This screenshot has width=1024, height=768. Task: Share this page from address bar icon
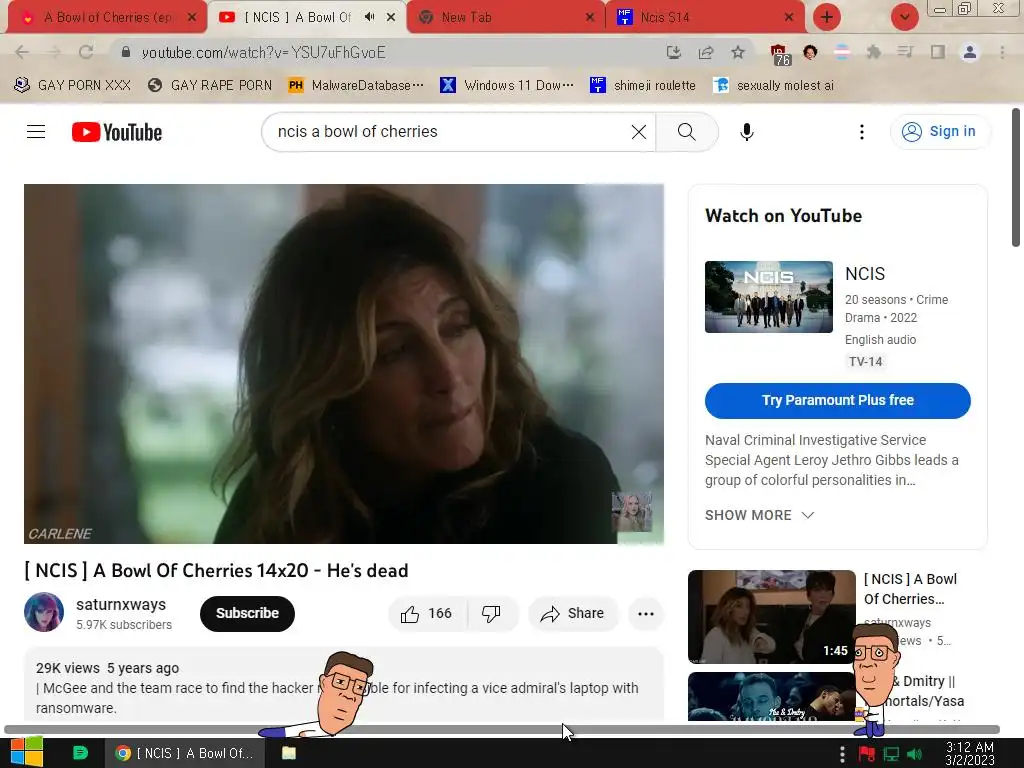click(x=705, y=52)
